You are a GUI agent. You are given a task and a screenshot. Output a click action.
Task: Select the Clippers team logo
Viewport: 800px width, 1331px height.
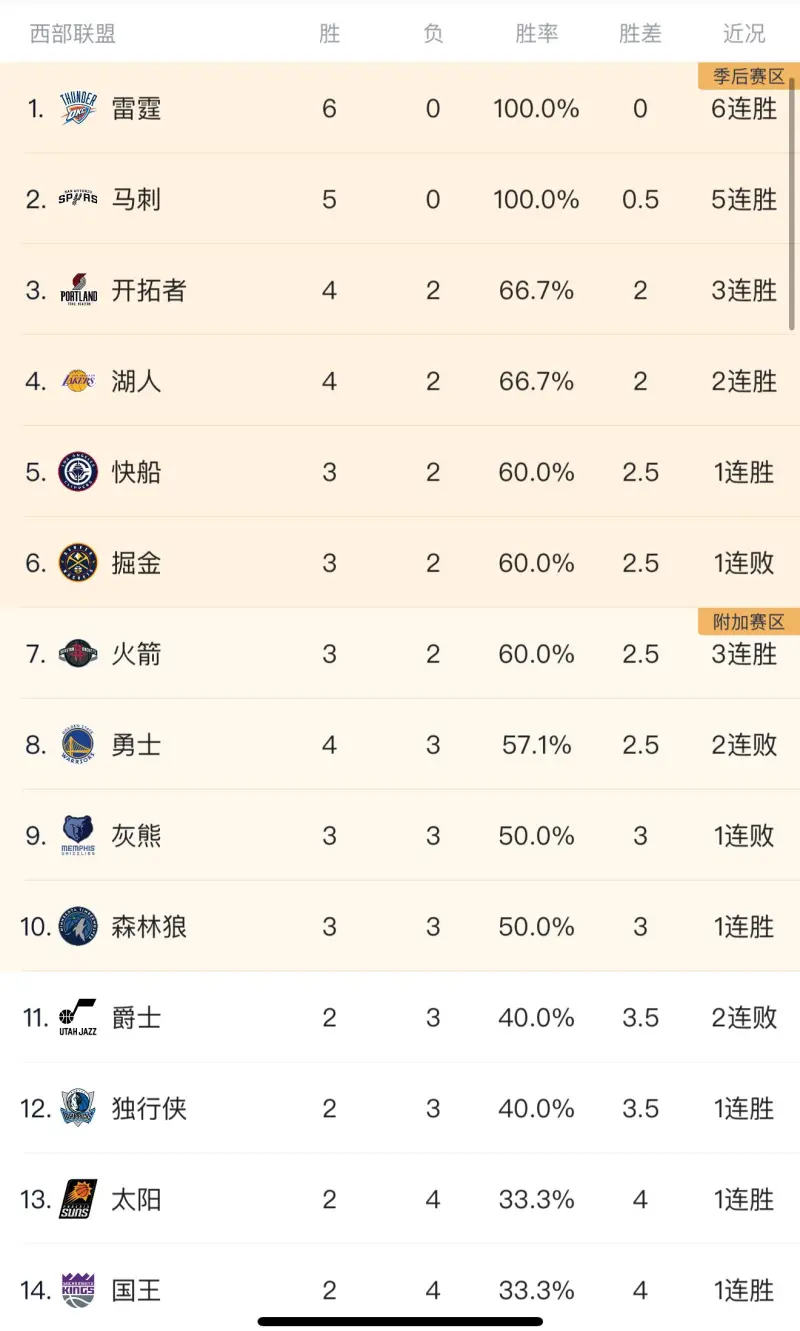78,472
